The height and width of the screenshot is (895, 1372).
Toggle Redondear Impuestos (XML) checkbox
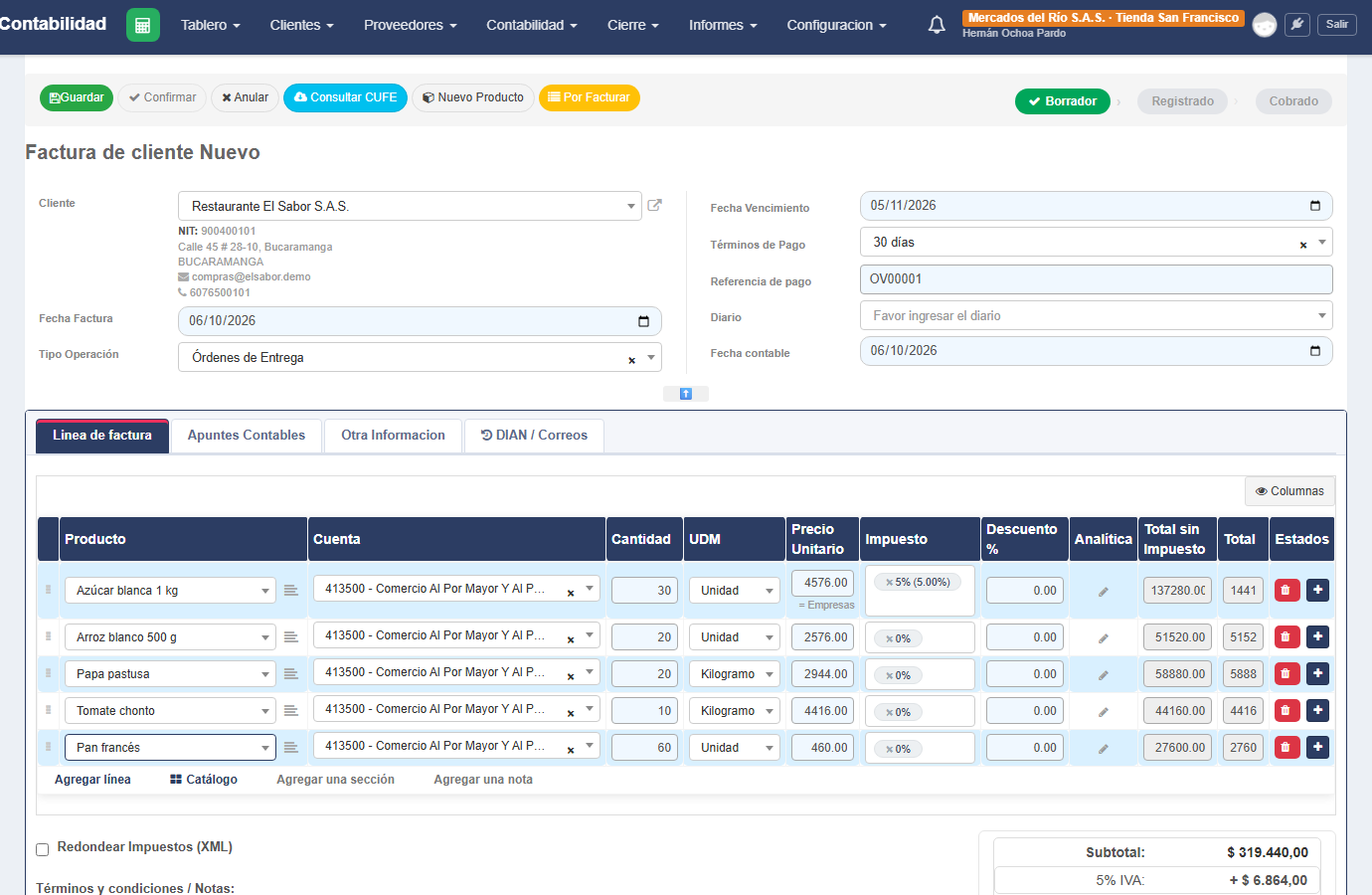click(43, 849)
